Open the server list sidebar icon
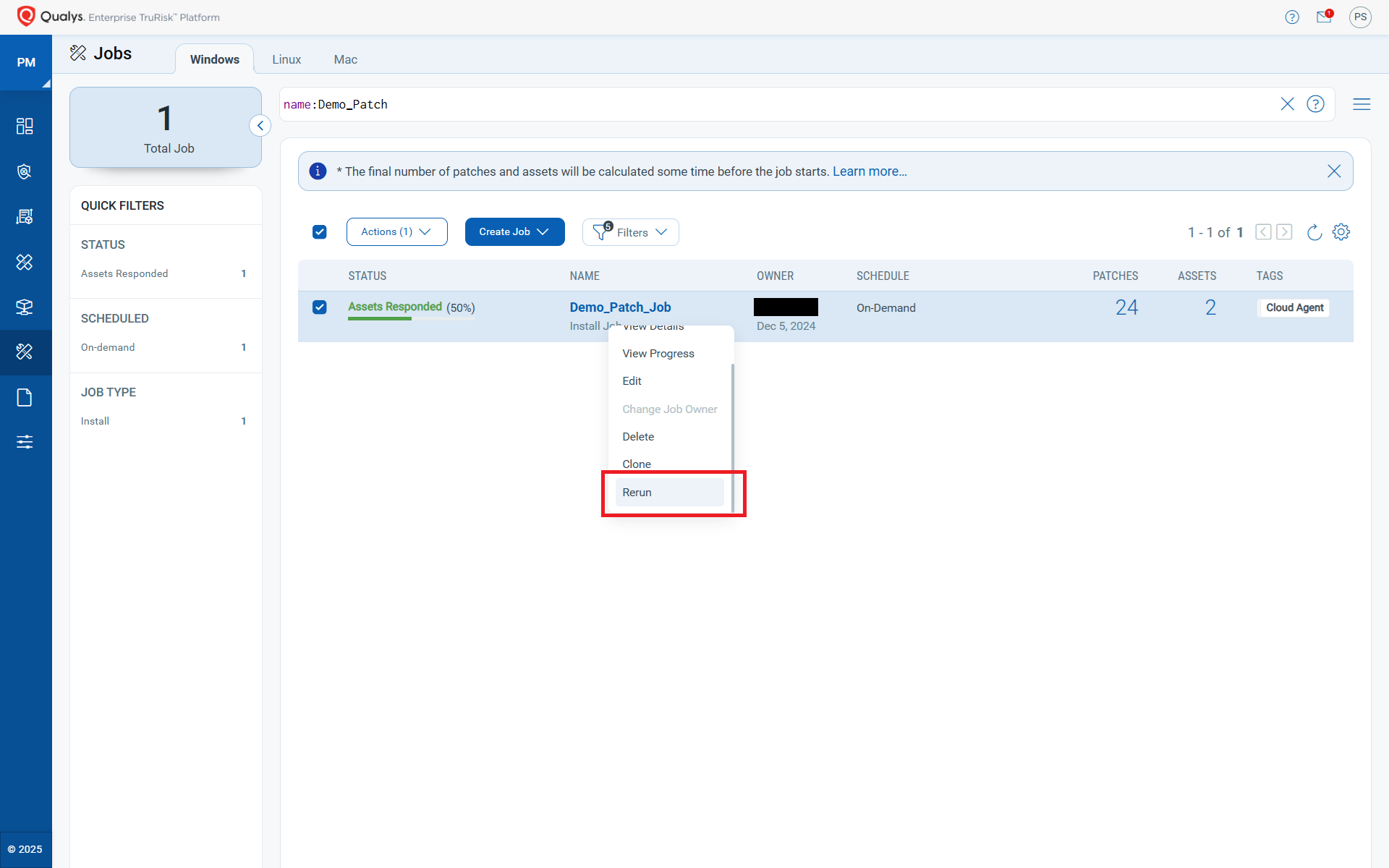Screen dimensions: 1389x868 point(25,216)
